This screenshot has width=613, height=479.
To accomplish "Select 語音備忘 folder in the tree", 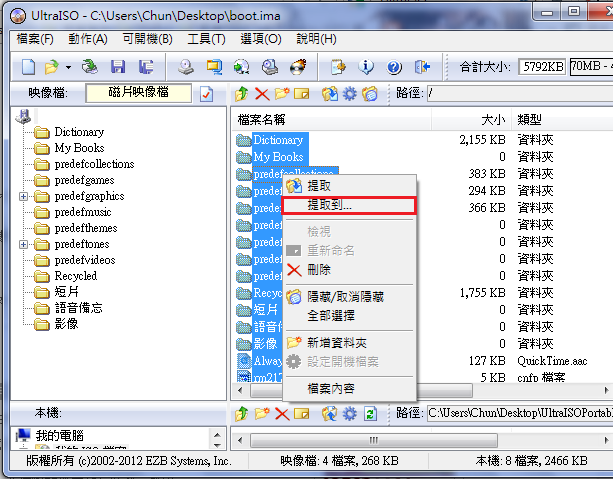I will click(x=79, y=308).
